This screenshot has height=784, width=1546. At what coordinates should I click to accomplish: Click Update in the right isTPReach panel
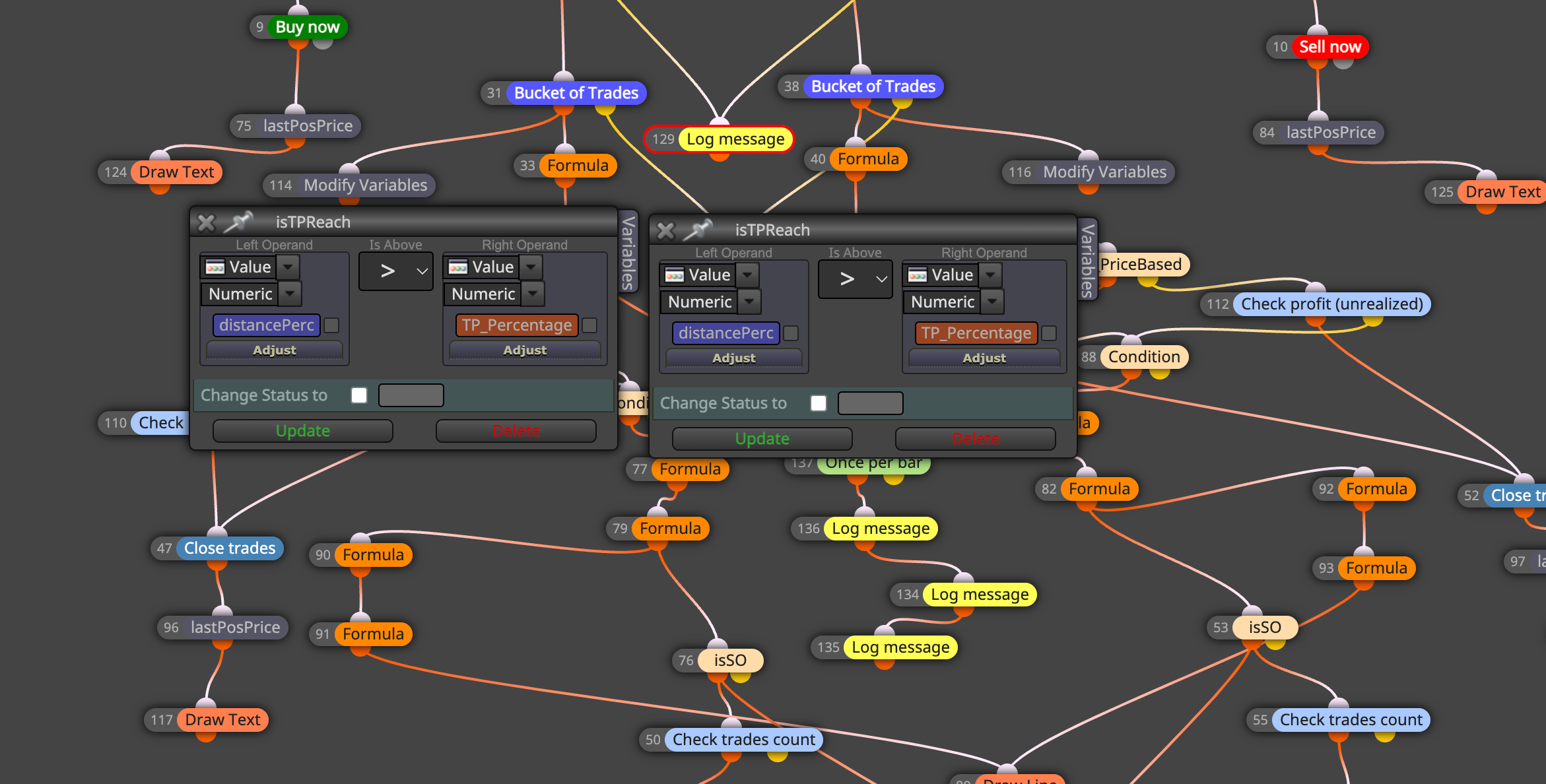click(x=762, y=439)
